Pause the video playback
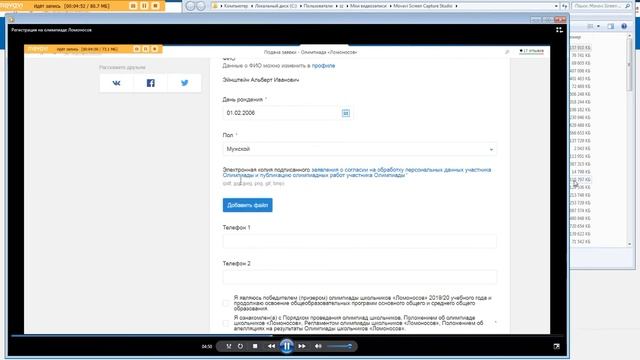 287,346
